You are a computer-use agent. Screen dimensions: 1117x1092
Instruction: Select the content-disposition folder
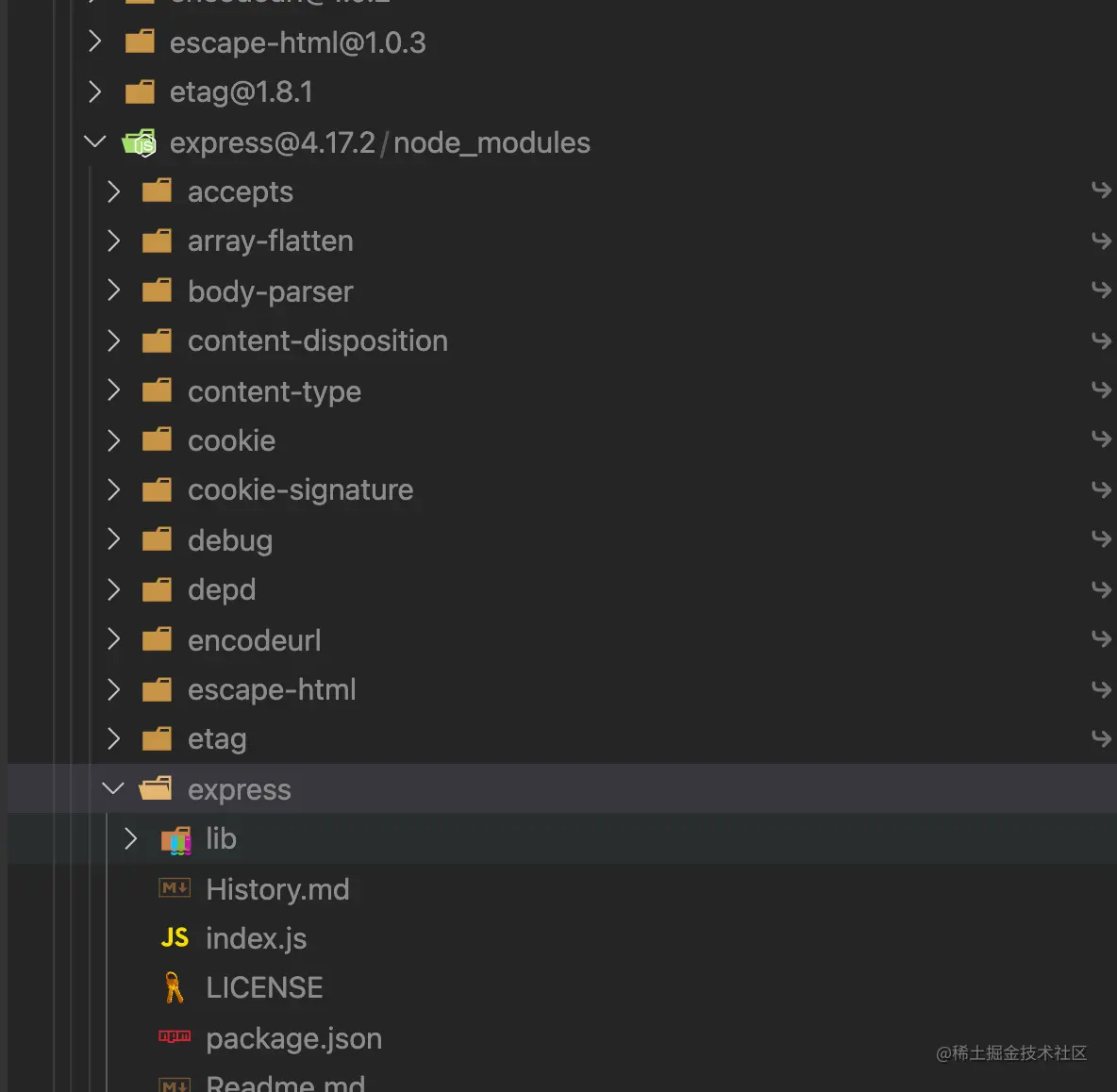317,340
